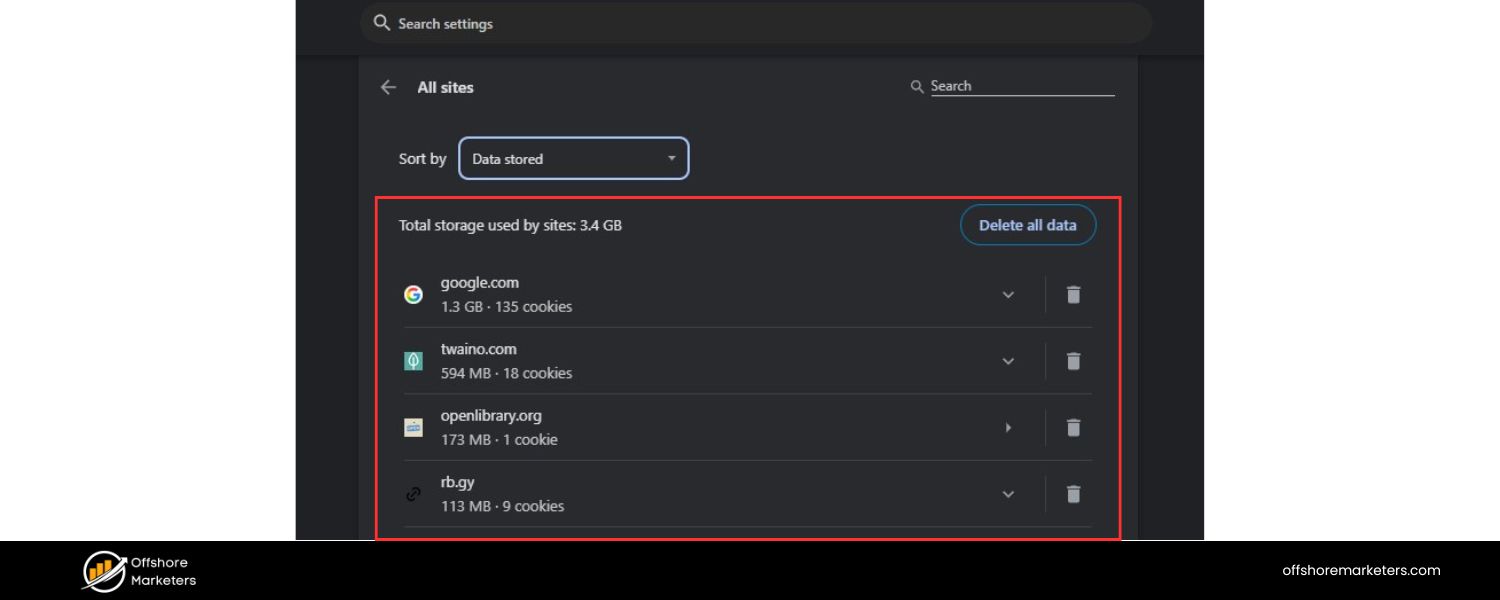The image size is (1500, 600).
Task: Click the twaino.com favicon
Action: click(413, 361)
